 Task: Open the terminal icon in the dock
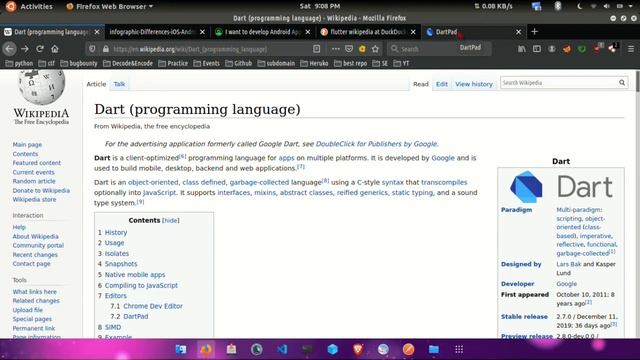307,349
